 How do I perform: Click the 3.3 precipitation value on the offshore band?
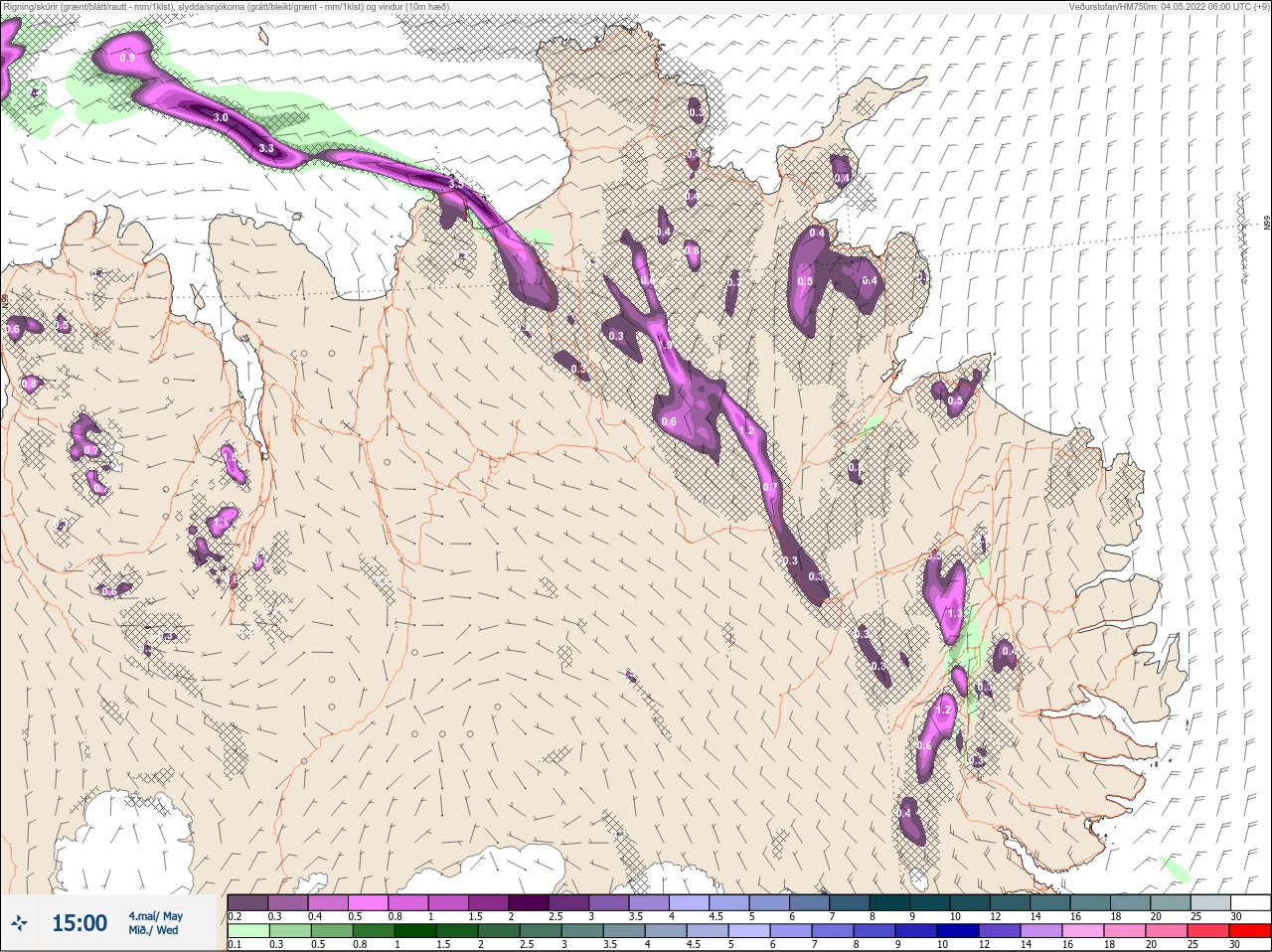(266, 148)
